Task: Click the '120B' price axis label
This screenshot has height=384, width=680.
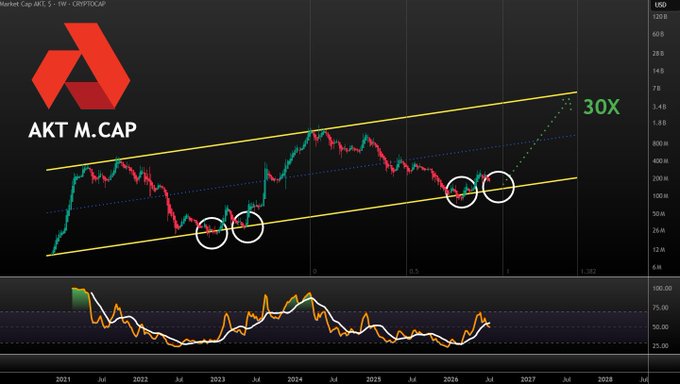Action: (x=659, y=16)
